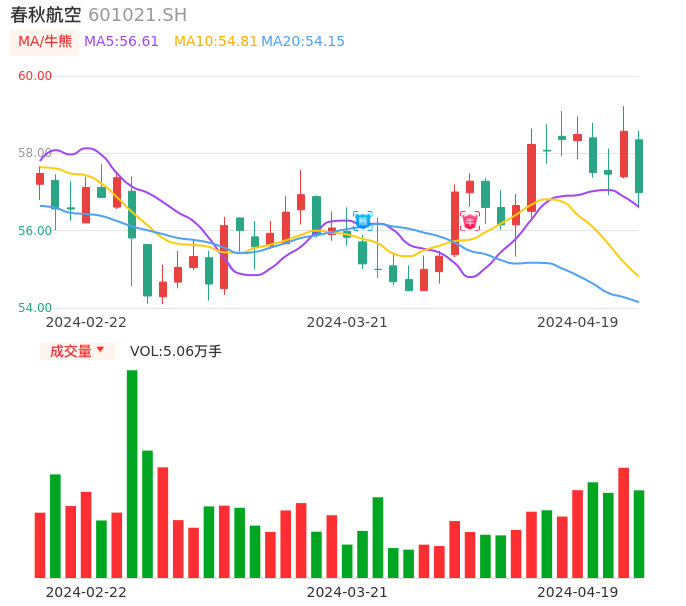Click the 春秋航空 stock name
This screenshot has width=686, height=606.
coord(45,15)
